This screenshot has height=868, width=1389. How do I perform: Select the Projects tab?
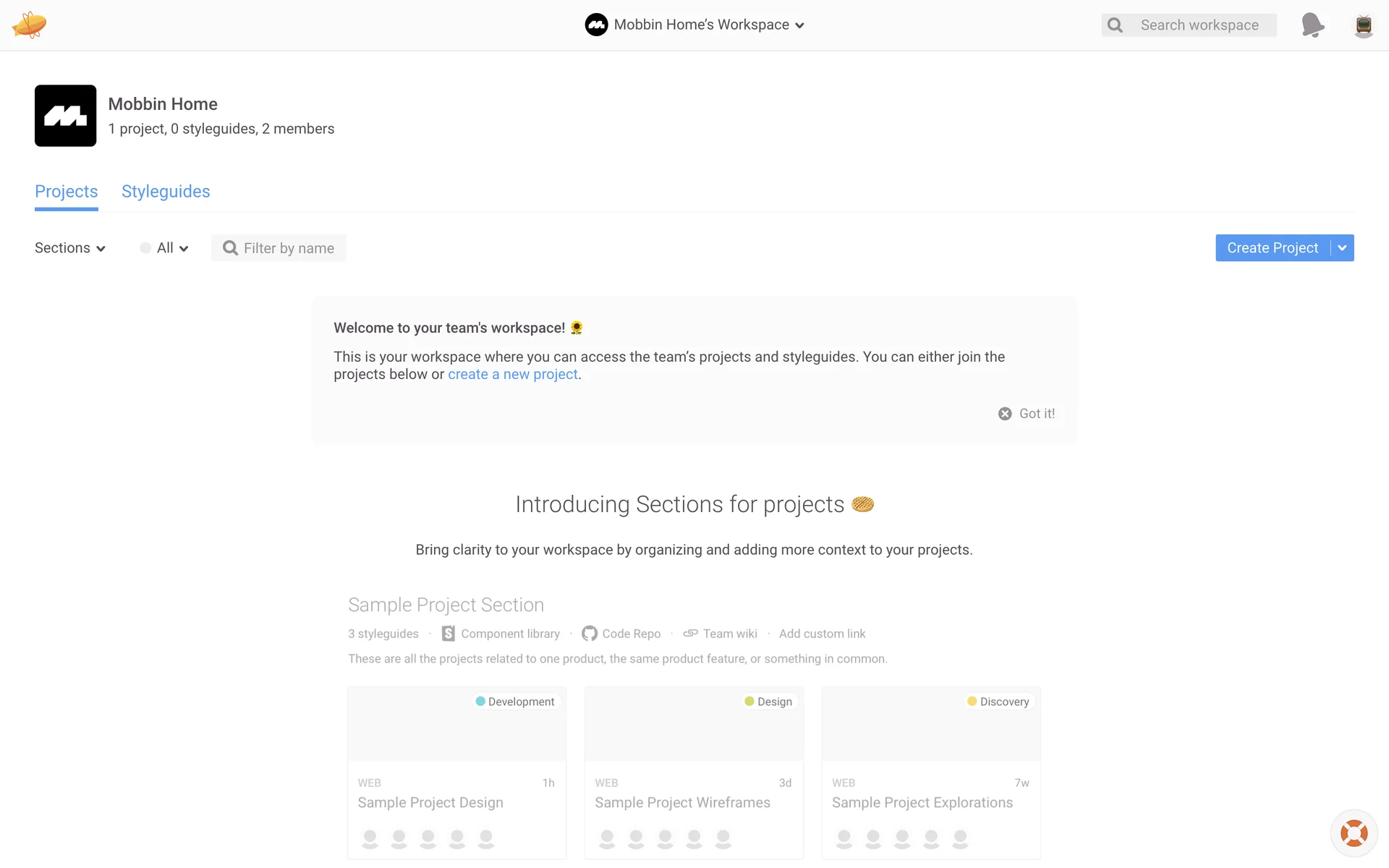point(66,192)
